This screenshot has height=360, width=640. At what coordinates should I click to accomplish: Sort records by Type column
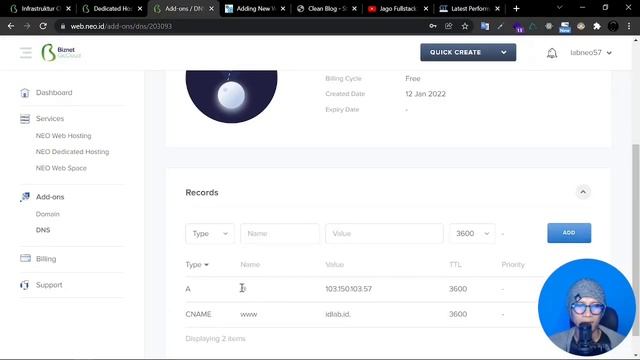click(197, 264)
